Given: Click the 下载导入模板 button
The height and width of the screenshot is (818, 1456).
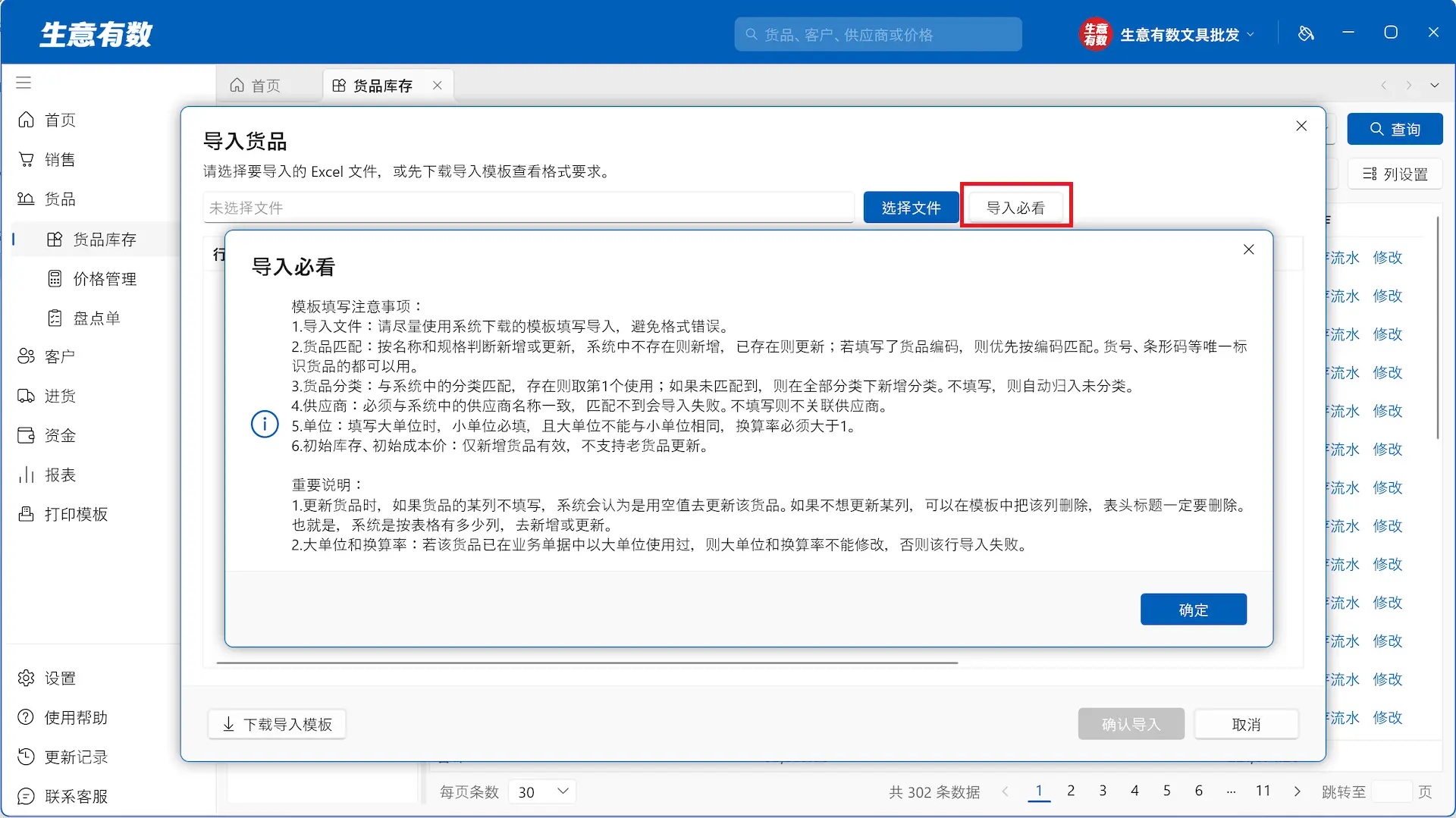Looking at the screenshot, I should 277,725.
